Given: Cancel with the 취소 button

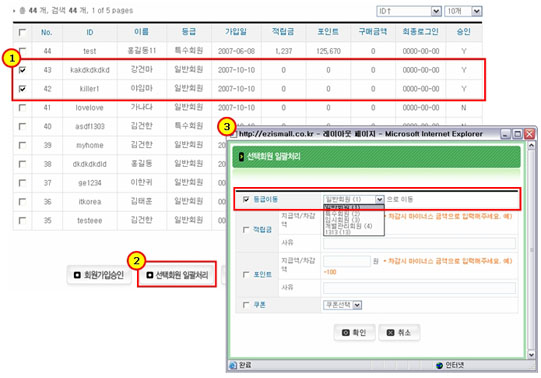Looking at the screenshot, I should [399, 332].
